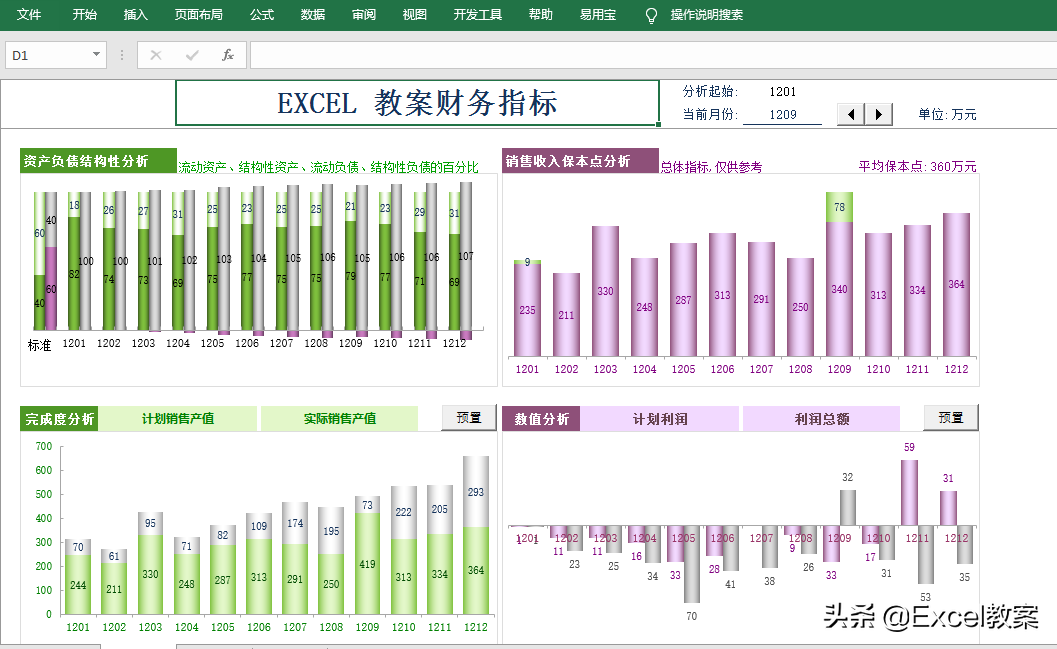
Task: Select the 分析起始 value 1201
Action: click(783, 92)
